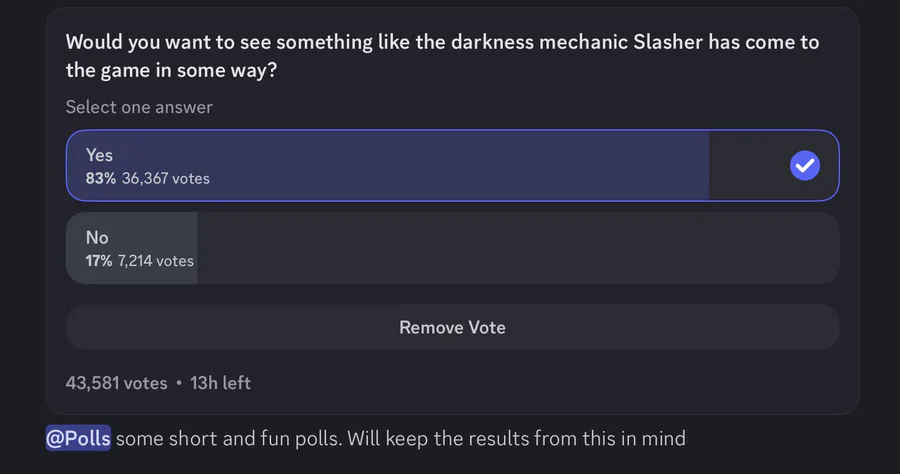
Task: Click the "some short and fun polls" message text
Action: [228, 438]
